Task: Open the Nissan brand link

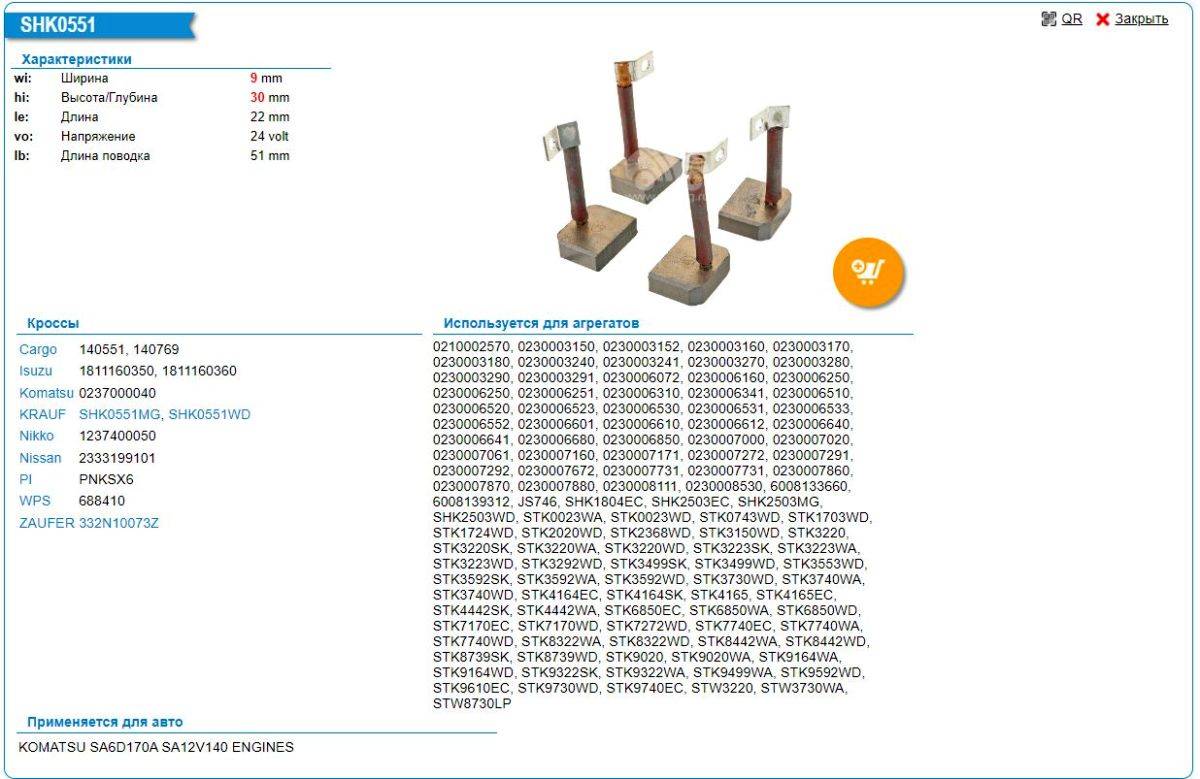Action: tap(40, 458)
